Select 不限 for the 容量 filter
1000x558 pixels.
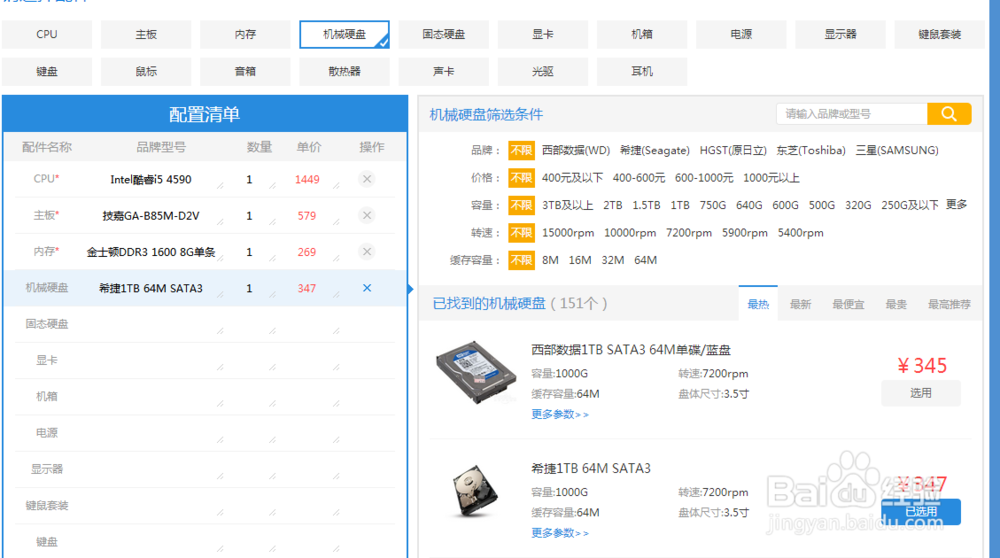coord(521,205)
